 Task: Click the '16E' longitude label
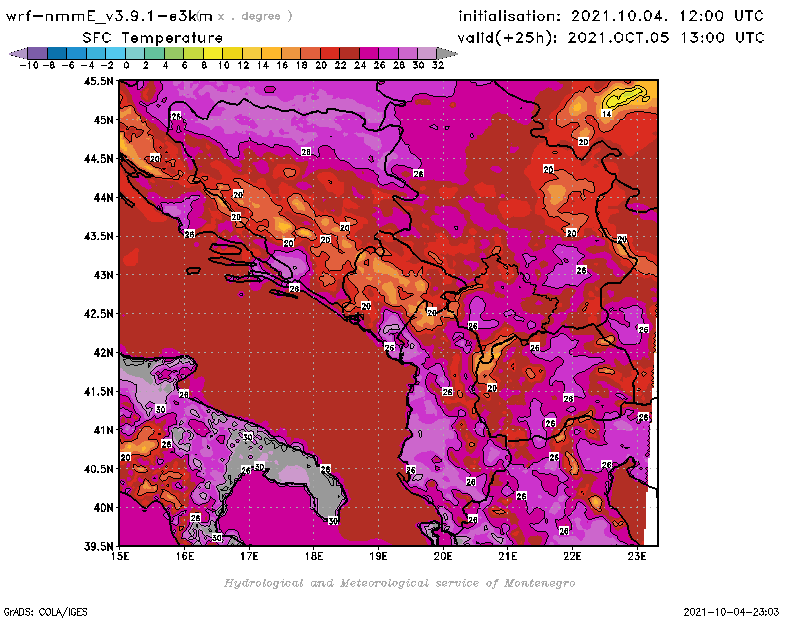pos(185,556)
